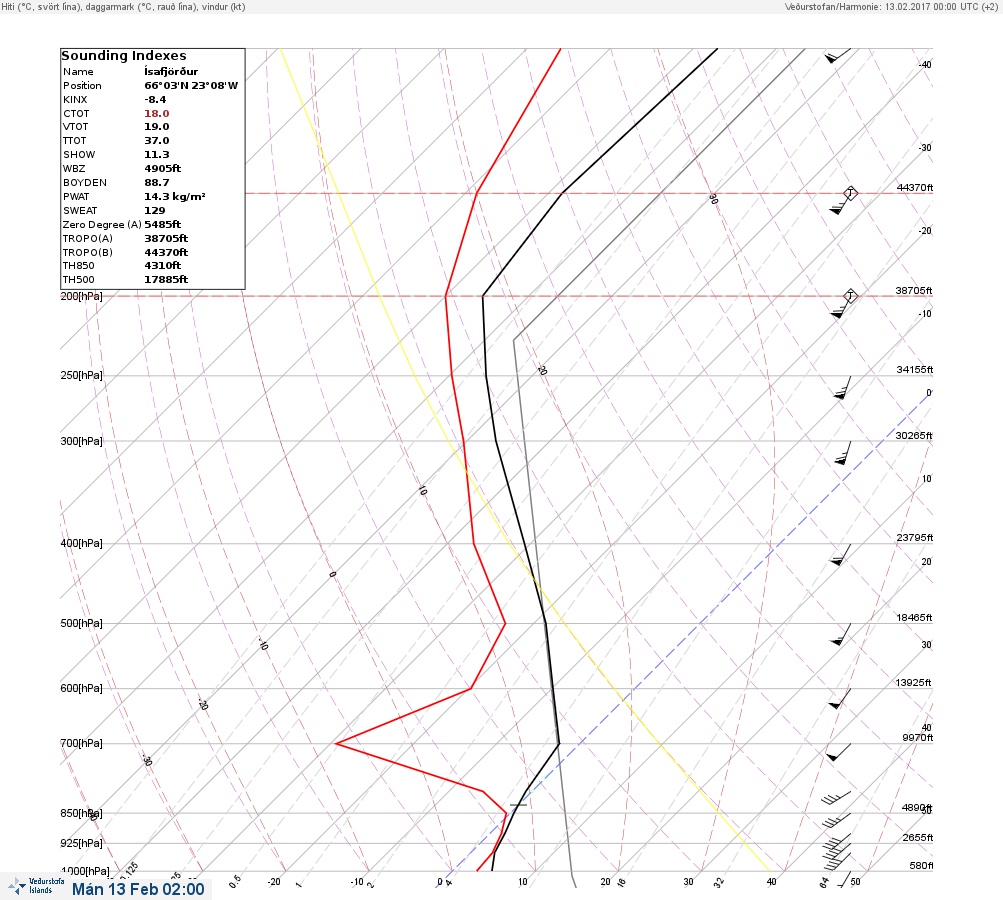Click the TH500 value 17885ft
Image resolution: width=1003 pixels, height=900 pixels.
tap(166, 280)
